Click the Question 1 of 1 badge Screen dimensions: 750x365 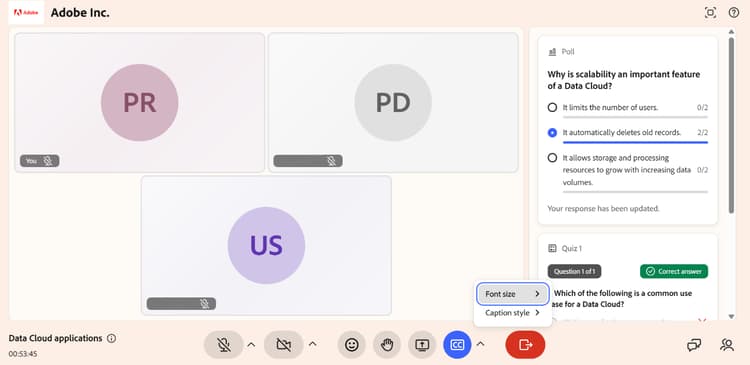(574, 271)
